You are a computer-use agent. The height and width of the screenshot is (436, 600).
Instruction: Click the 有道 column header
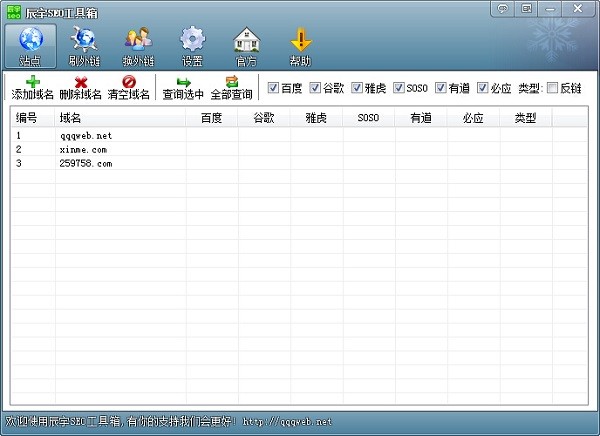(421, 118)
